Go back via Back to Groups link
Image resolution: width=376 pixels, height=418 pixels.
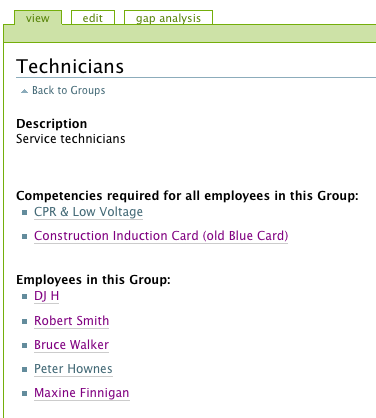pyautogui.click(x=68, y=90)
